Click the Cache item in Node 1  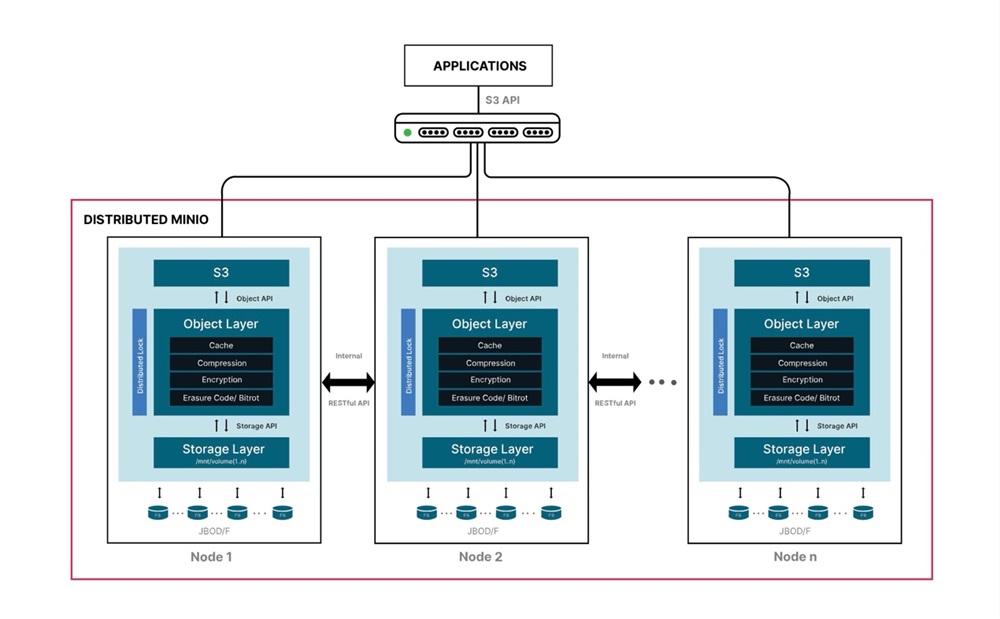coord(221,346)
